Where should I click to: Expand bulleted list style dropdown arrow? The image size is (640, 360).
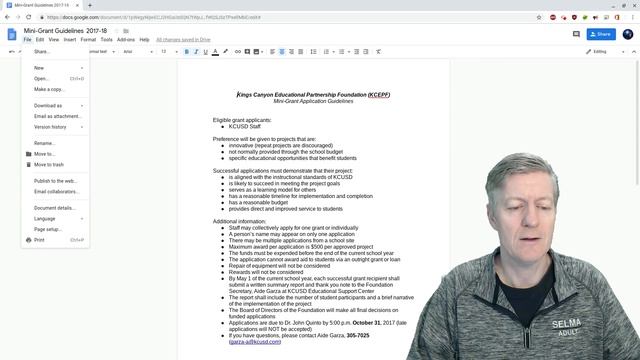coord(349,52)
